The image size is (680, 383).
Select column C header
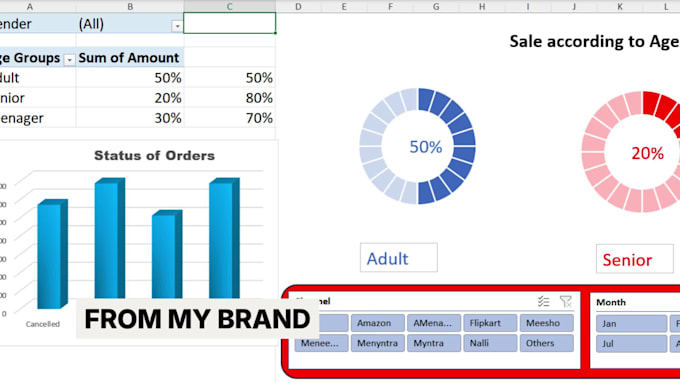pos(229,7)
